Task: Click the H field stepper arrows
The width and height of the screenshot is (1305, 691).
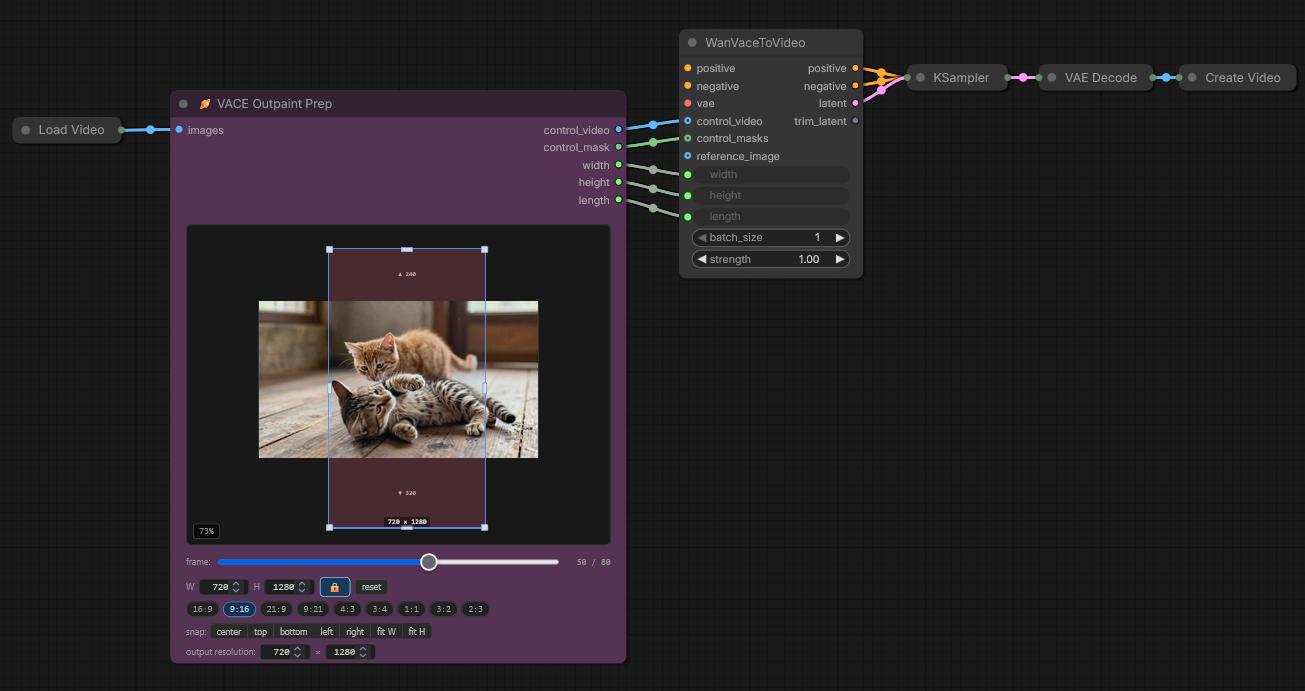Action: click(302, 587)
